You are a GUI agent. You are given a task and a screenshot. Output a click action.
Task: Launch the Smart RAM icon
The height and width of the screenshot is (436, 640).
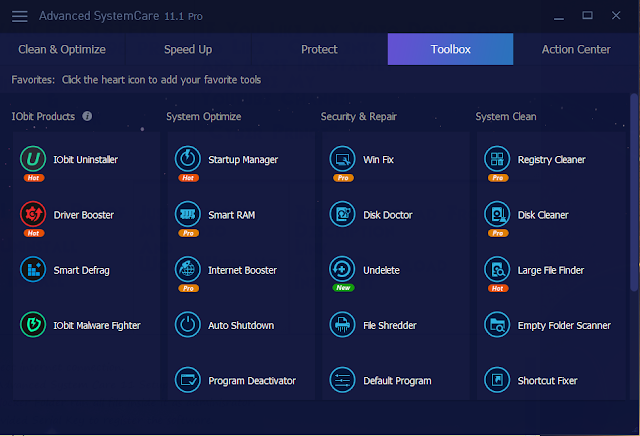[x=188, y=214]
